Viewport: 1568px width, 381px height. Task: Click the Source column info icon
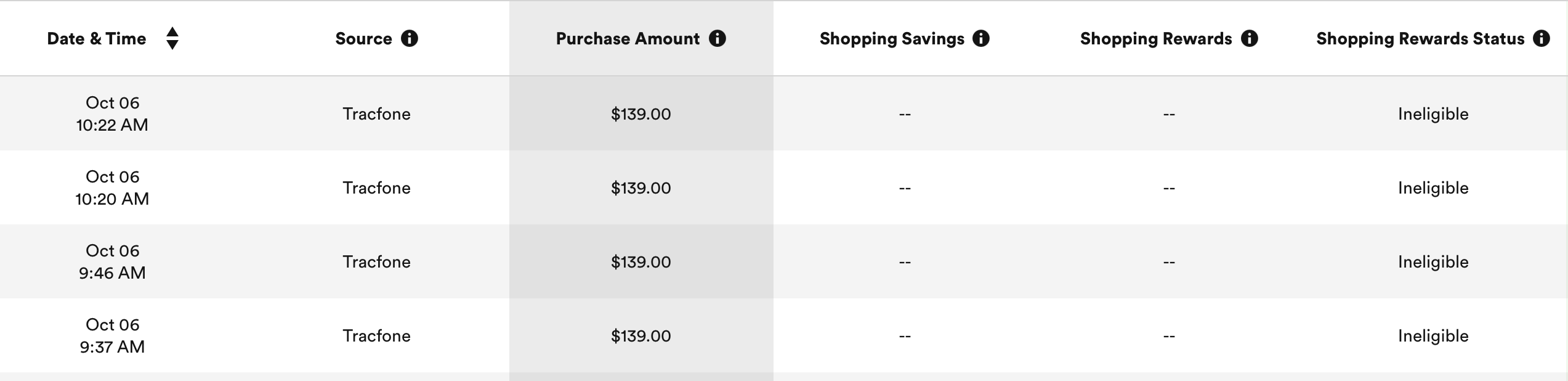coord(410,39)
